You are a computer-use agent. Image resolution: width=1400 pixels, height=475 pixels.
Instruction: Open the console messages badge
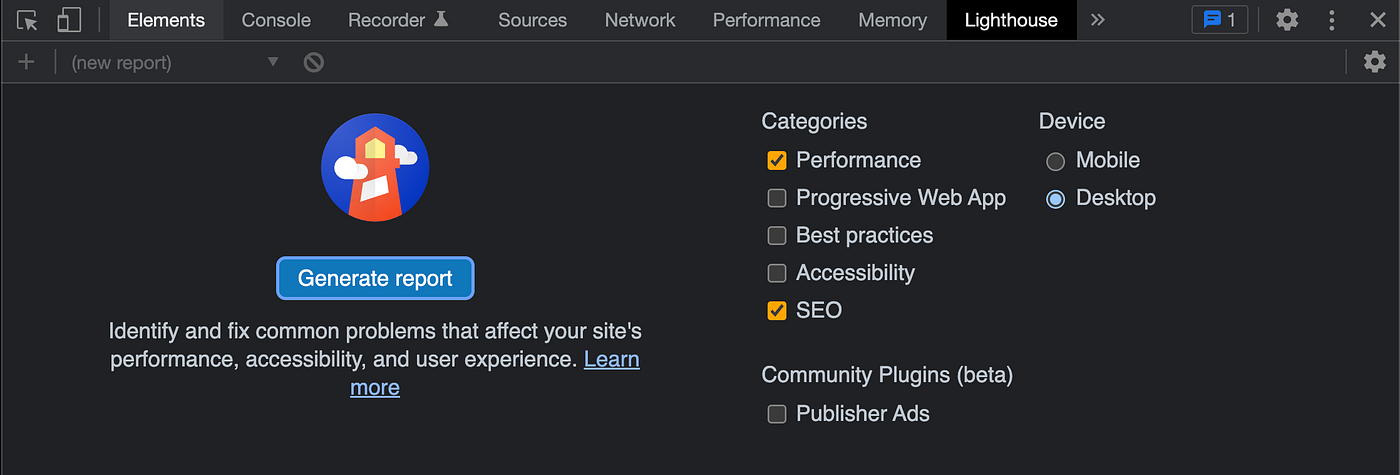pos(1219,20)
